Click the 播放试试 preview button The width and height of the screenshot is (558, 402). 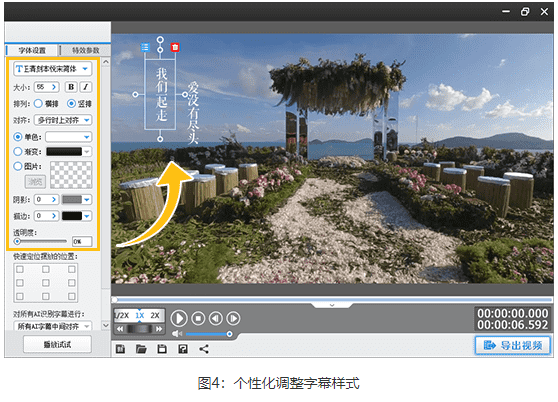57,344
